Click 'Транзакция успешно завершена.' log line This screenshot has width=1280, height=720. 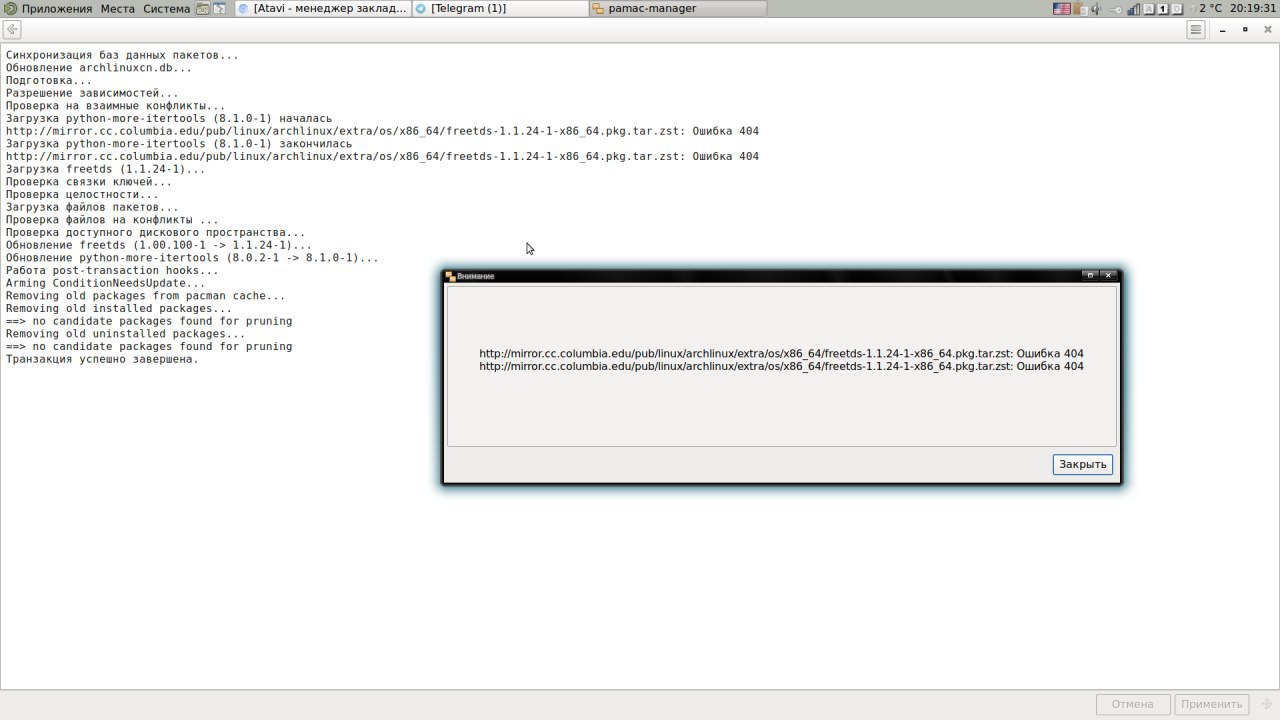click(x=102, y=359)
